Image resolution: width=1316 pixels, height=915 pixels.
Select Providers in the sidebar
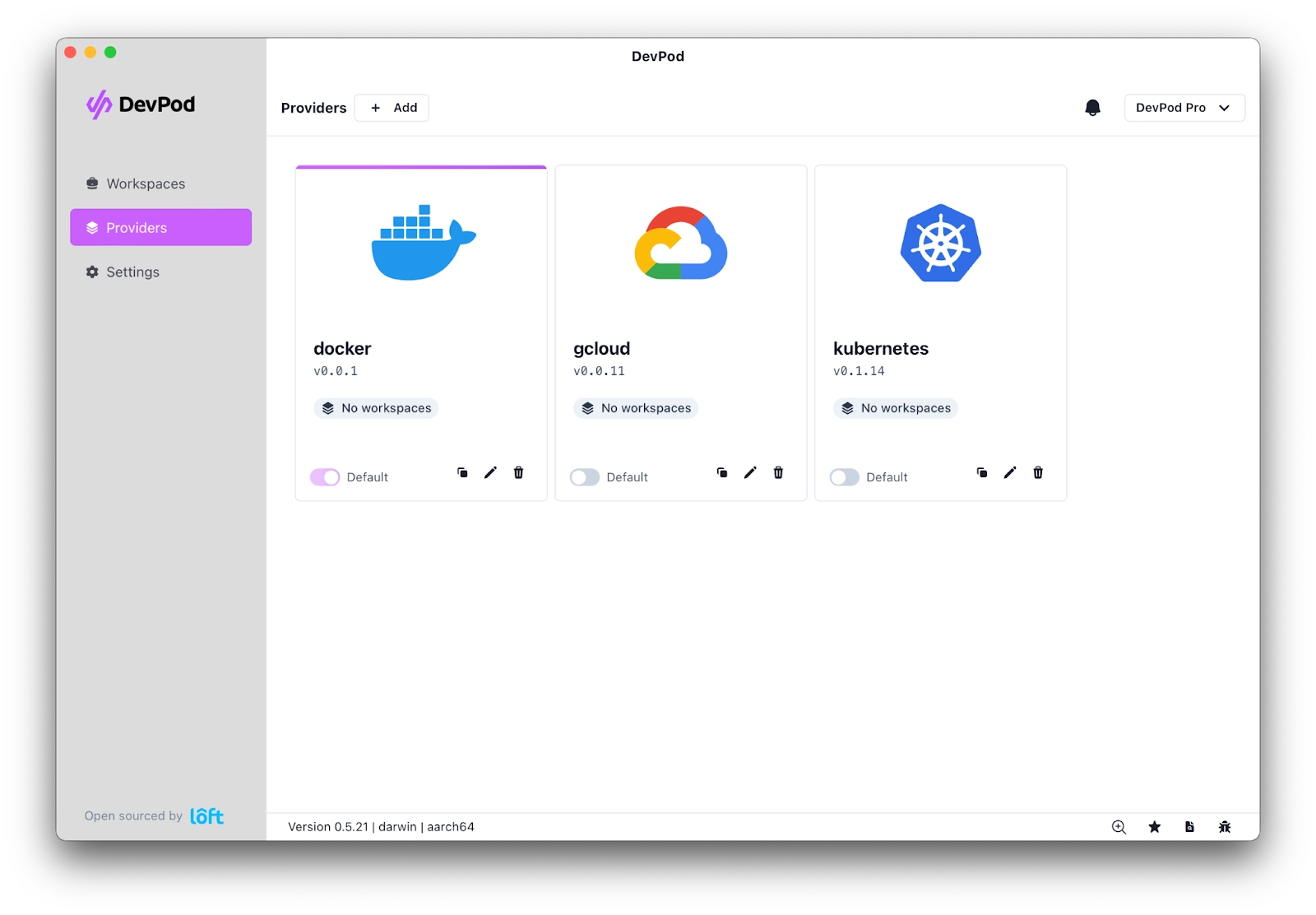coord(160,227)
